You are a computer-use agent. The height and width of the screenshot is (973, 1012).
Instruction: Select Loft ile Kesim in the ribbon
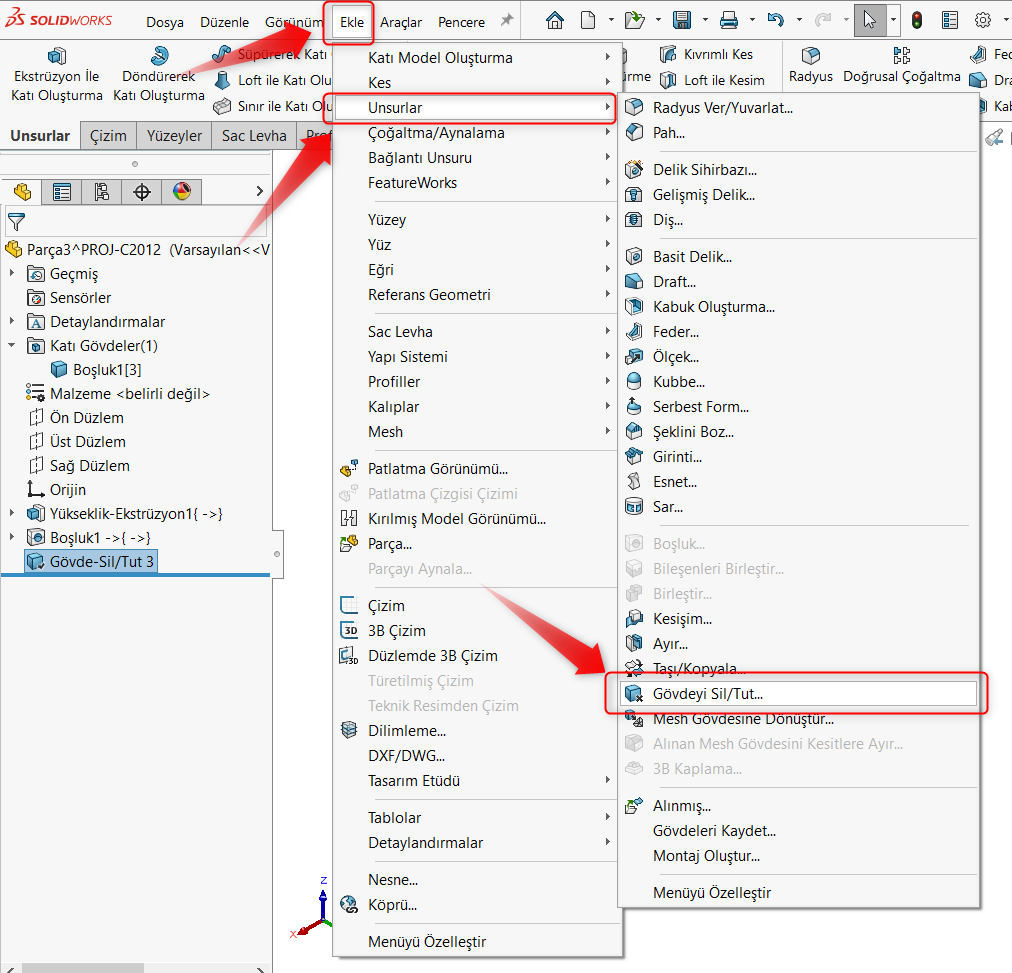pos(713,80)
